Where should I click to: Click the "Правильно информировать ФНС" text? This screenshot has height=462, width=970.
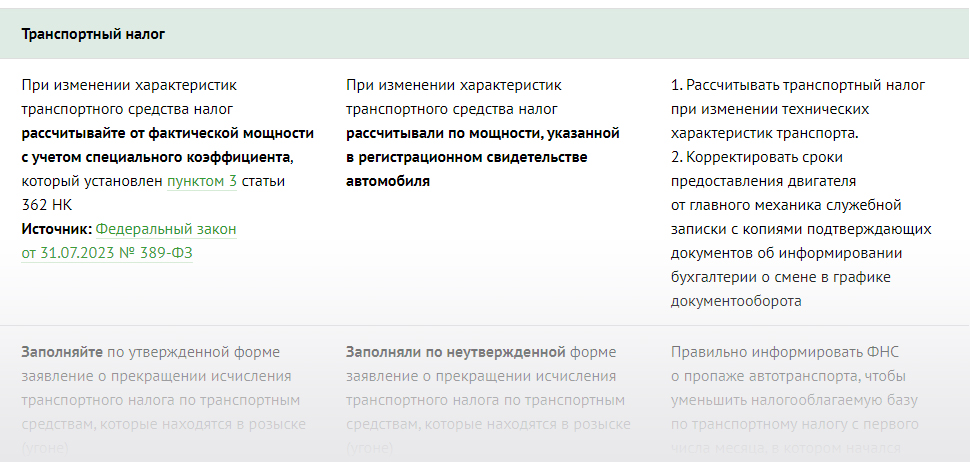pos(780,352)
